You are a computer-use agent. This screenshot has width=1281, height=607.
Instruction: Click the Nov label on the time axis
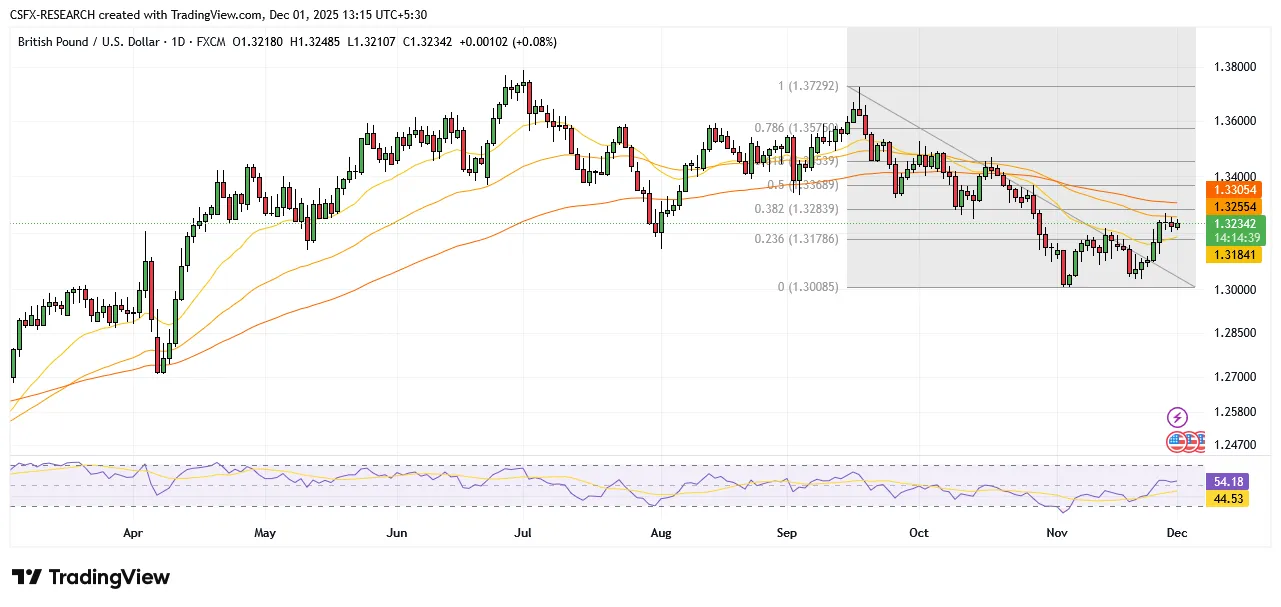pyautogui.click(x=1057, y=533)
